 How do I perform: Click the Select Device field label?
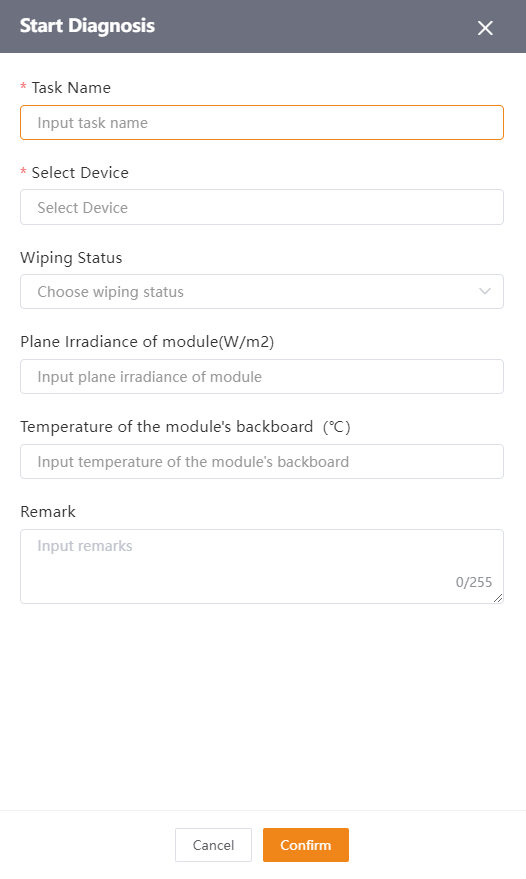point(80,173)
